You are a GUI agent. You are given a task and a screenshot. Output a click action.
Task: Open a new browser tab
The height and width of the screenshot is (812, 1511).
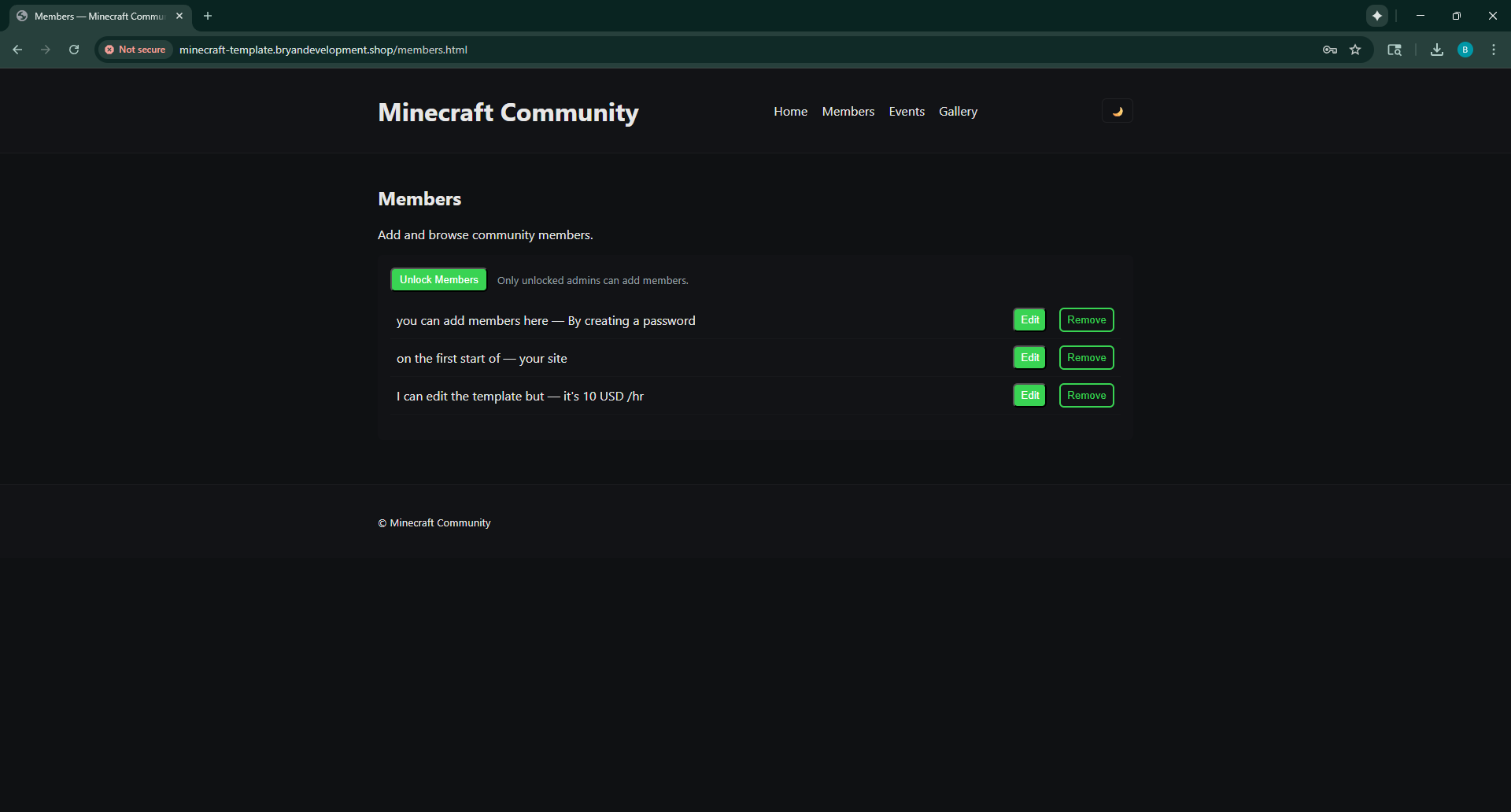(208, 16)
